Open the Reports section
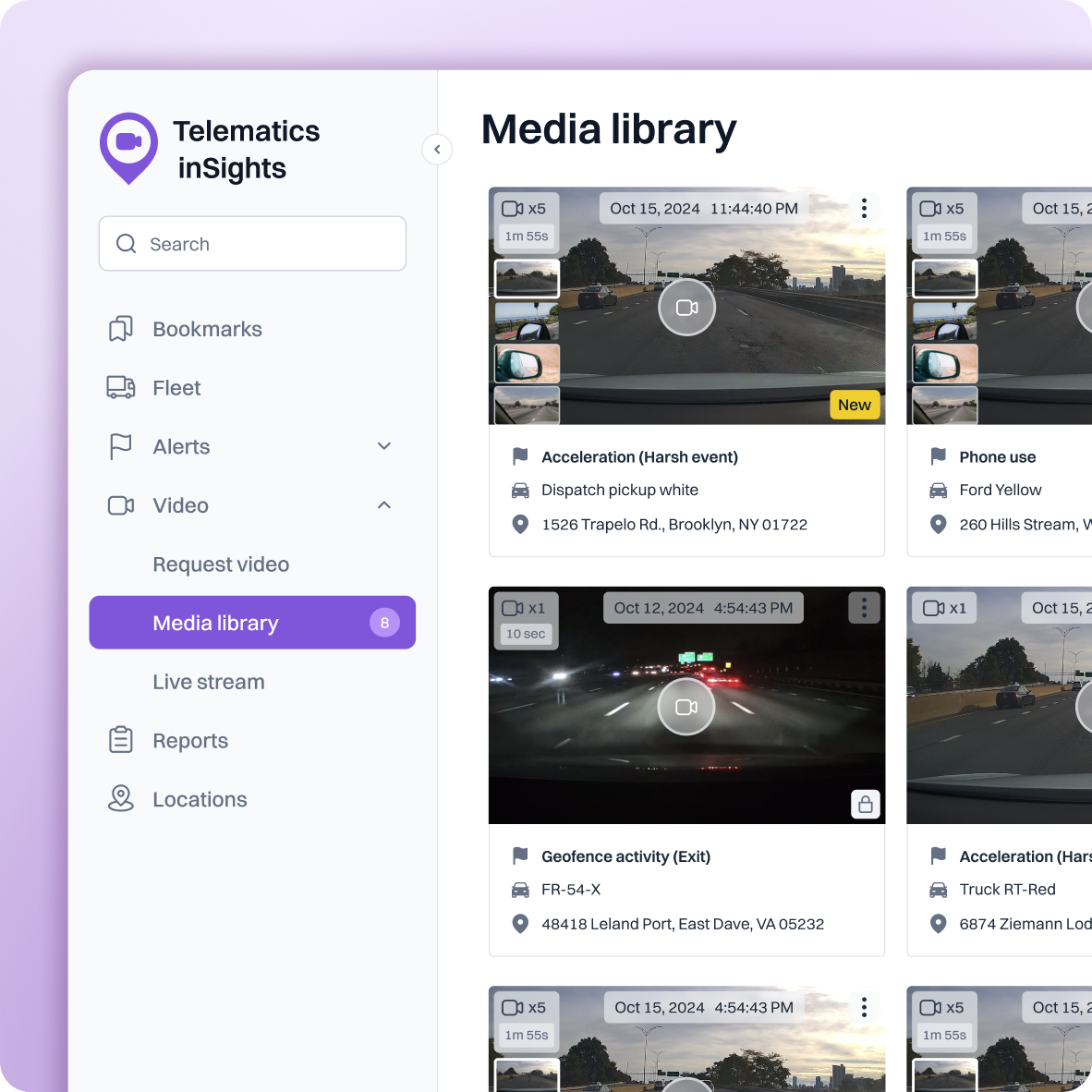Image resolution: width=1092 pixels, height=1092 pixels. [x=190, y=741]
